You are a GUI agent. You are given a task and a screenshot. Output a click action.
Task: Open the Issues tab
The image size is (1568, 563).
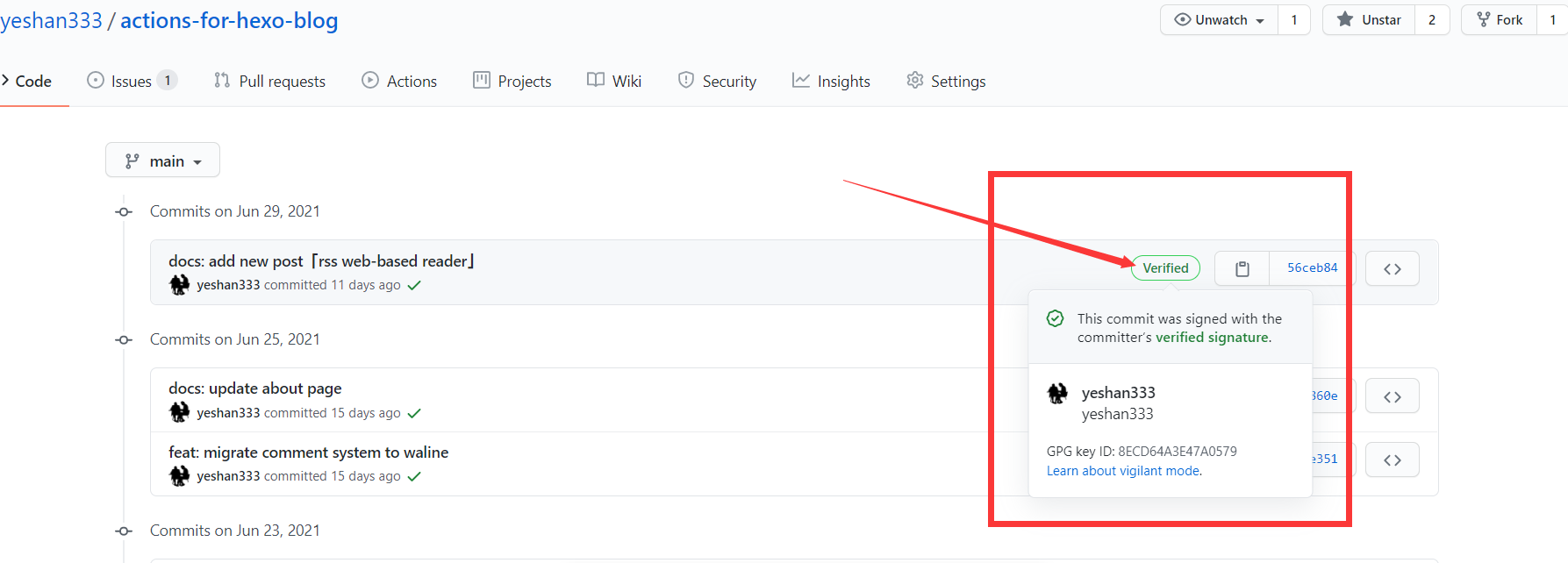coord(132,81)
